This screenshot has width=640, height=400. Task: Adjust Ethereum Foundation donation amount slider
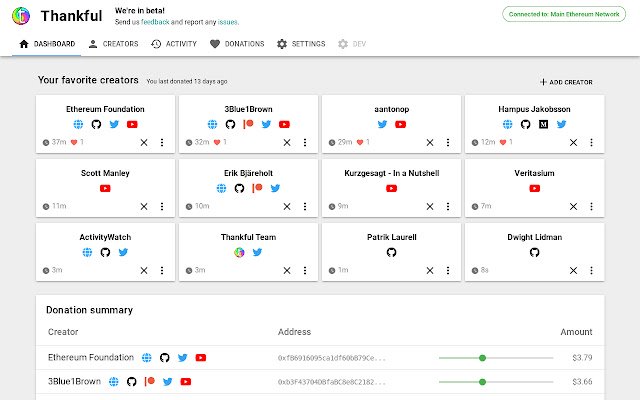pos(496,358)
